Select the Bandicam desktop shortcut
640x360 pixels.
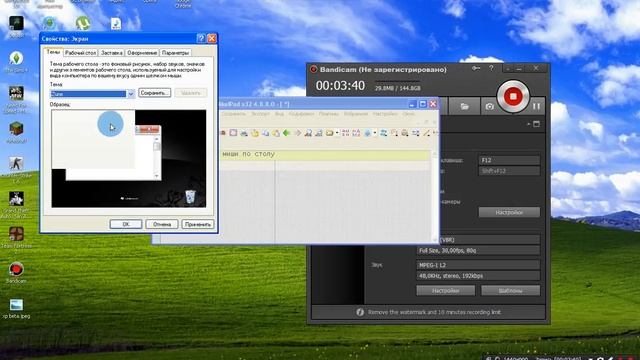pyautogui.click(x=16, y=273)
